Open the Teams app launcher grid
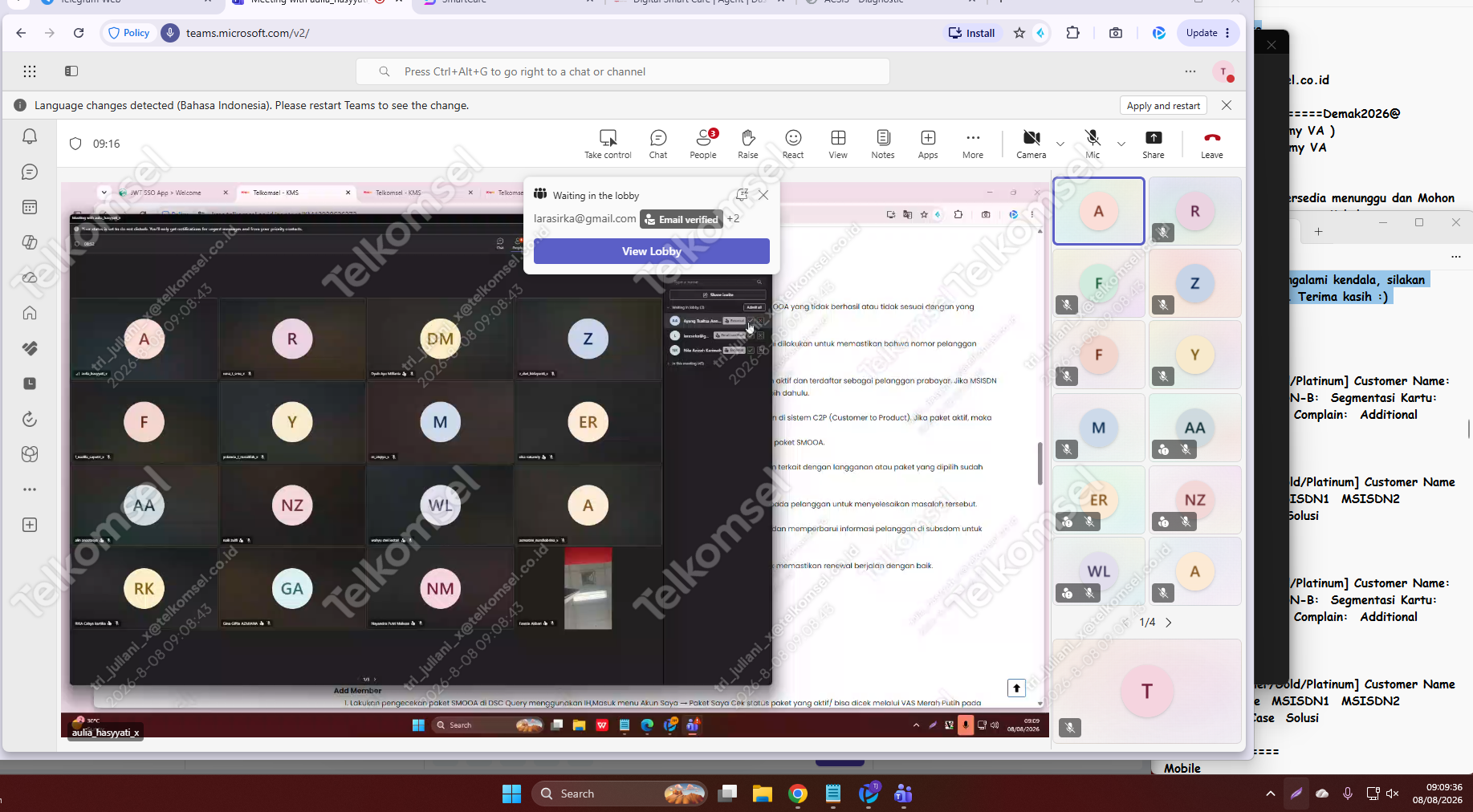The width and height of the screenshot is (1473, 812). tap(30, 71)
